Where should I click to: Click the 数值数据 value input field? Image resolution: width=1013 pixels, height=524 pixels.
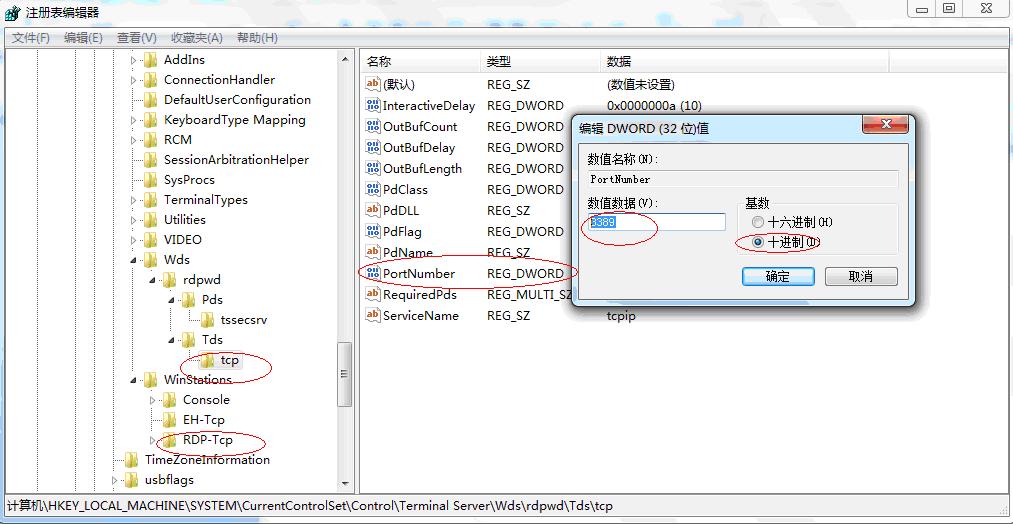click(656, 222)
